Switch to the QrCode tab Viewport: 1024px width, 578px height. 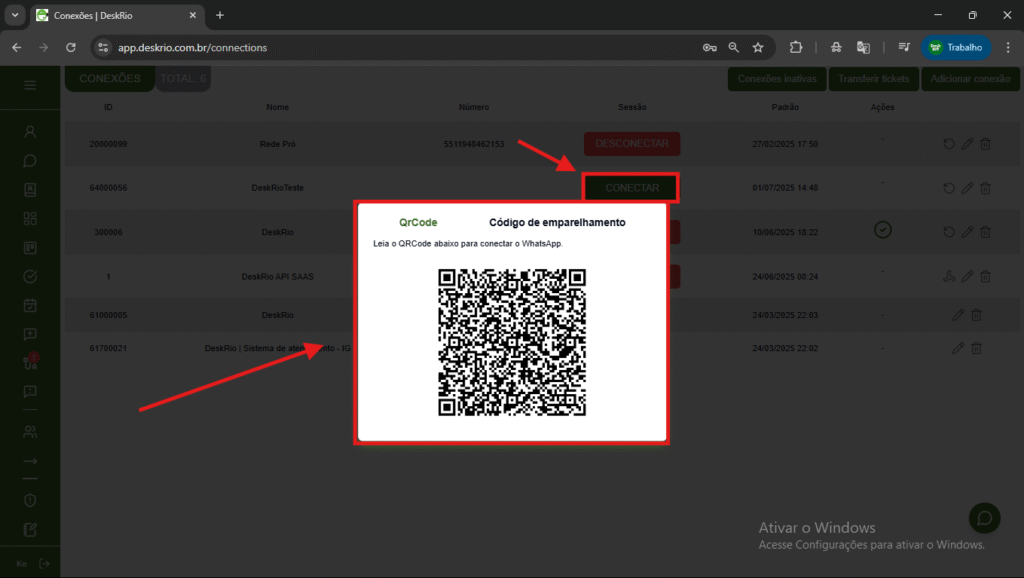(x=418, y=223)
